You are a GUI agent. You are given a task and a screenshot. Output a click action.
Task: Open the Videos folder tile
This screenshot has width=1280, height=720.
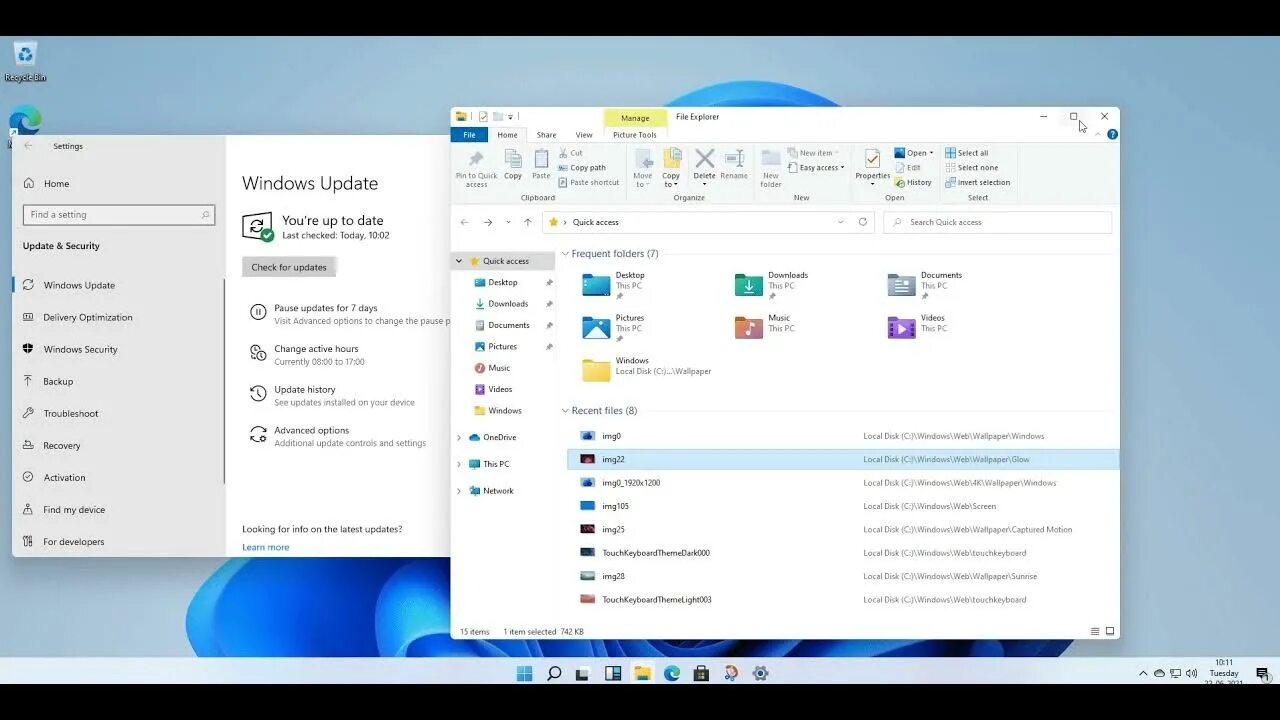tap(916, 327)
